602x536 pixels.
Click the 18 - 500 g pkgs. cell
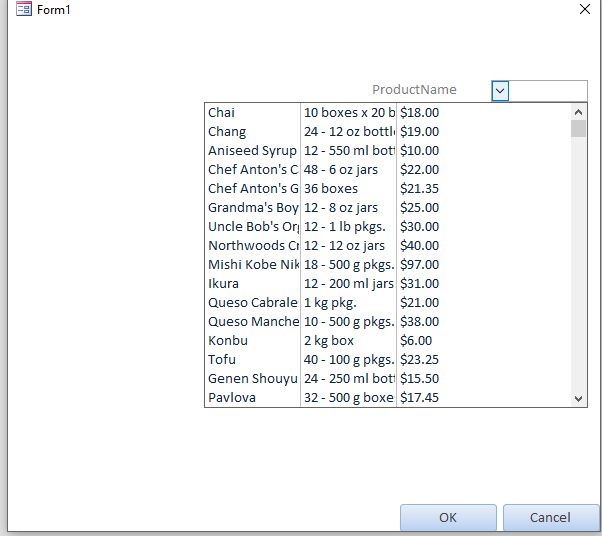click(x=349, y=265)
